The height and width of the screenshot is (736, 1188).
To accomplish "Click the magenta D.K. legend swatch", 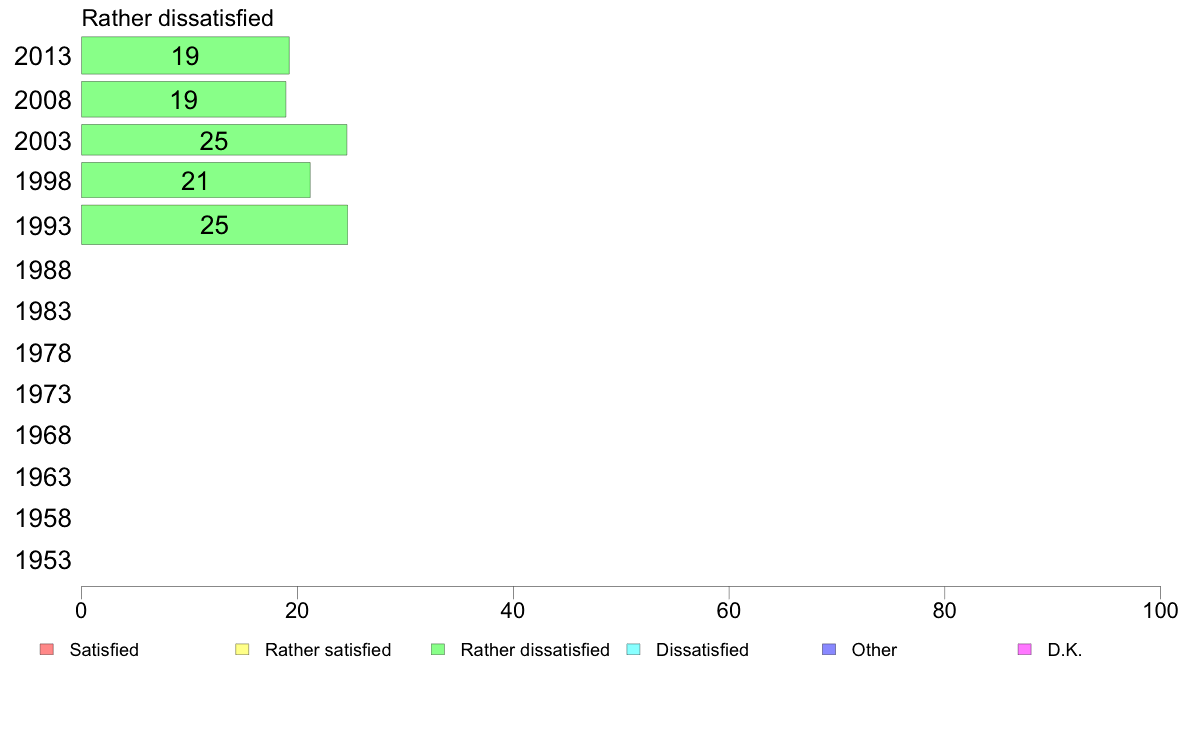I will (1024, 650).
